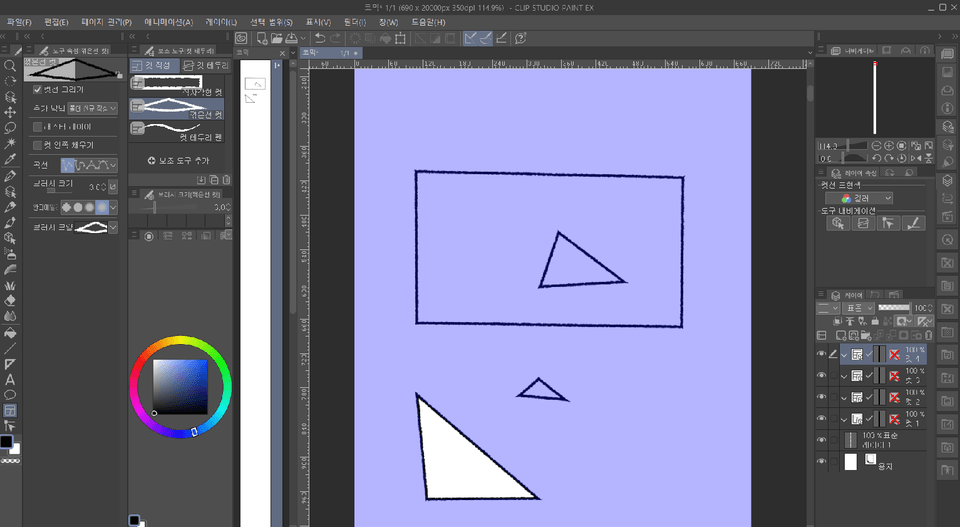
Task: Pick a color in the color wheel square
Action: click(x=180, y=386)
